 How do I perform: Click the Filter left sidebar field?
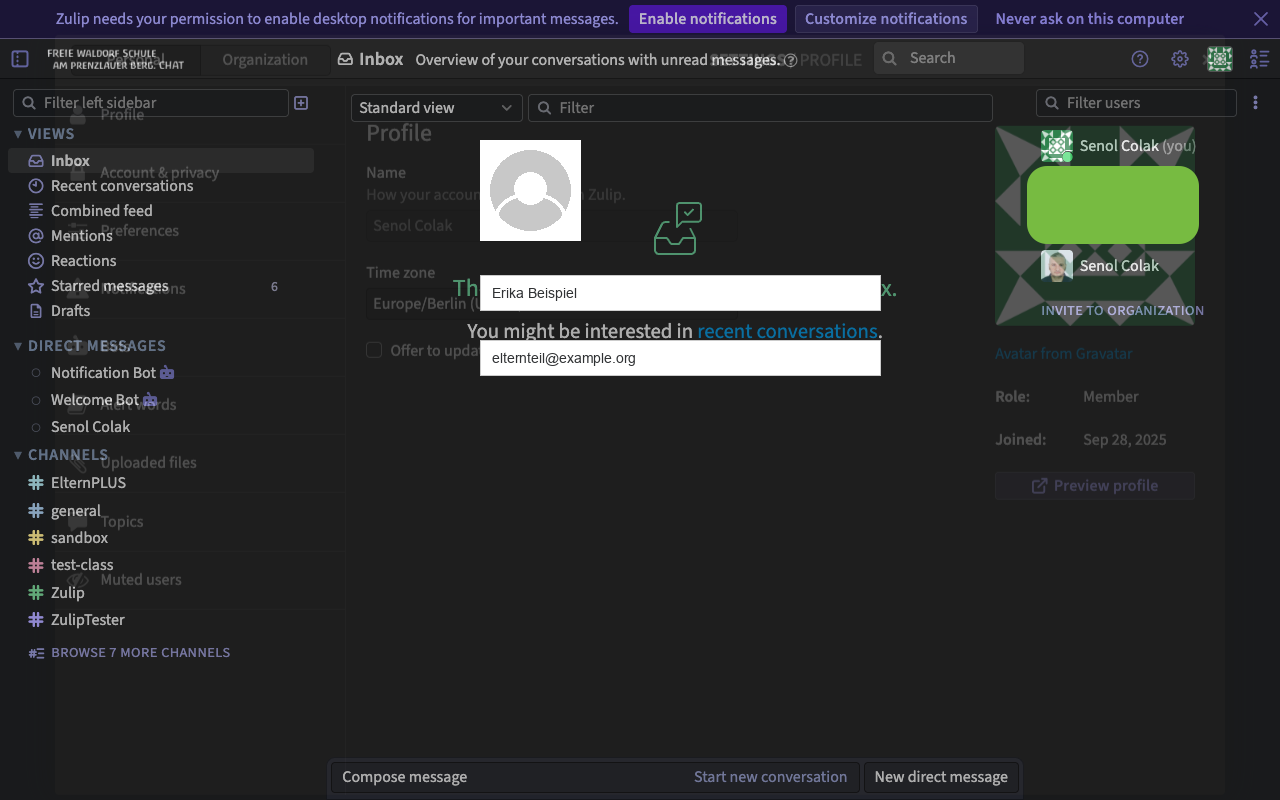pos(151,103)
